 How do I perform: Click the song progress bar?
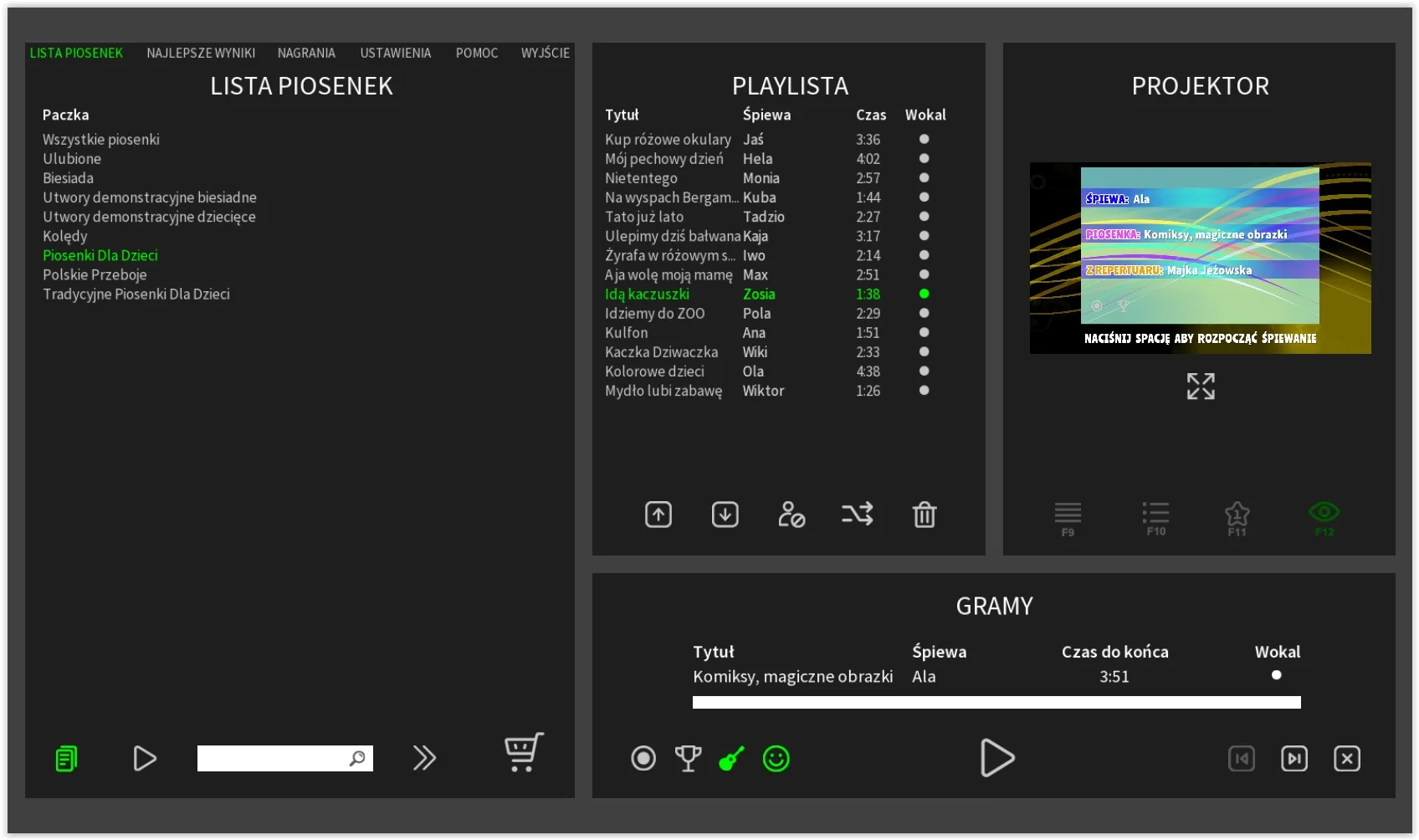point(996,703)
